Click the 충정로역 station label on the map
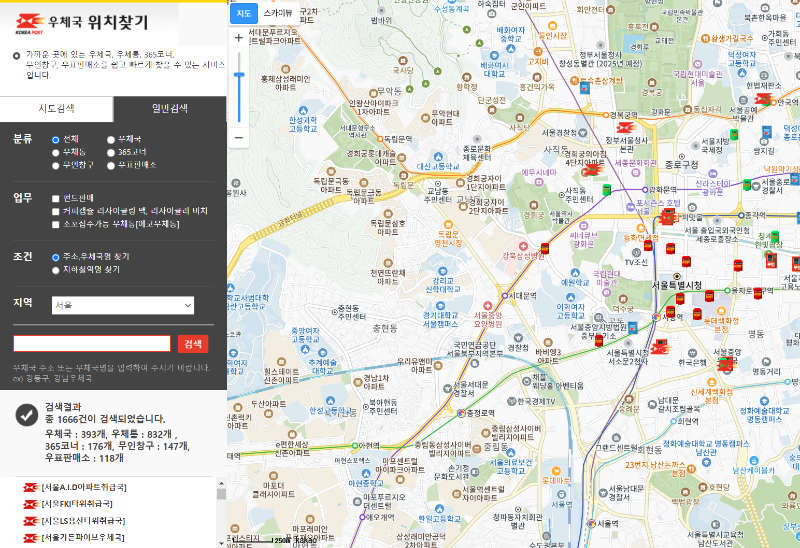The image size is (800, 548). pyautogui.click(x=480, y=413)
